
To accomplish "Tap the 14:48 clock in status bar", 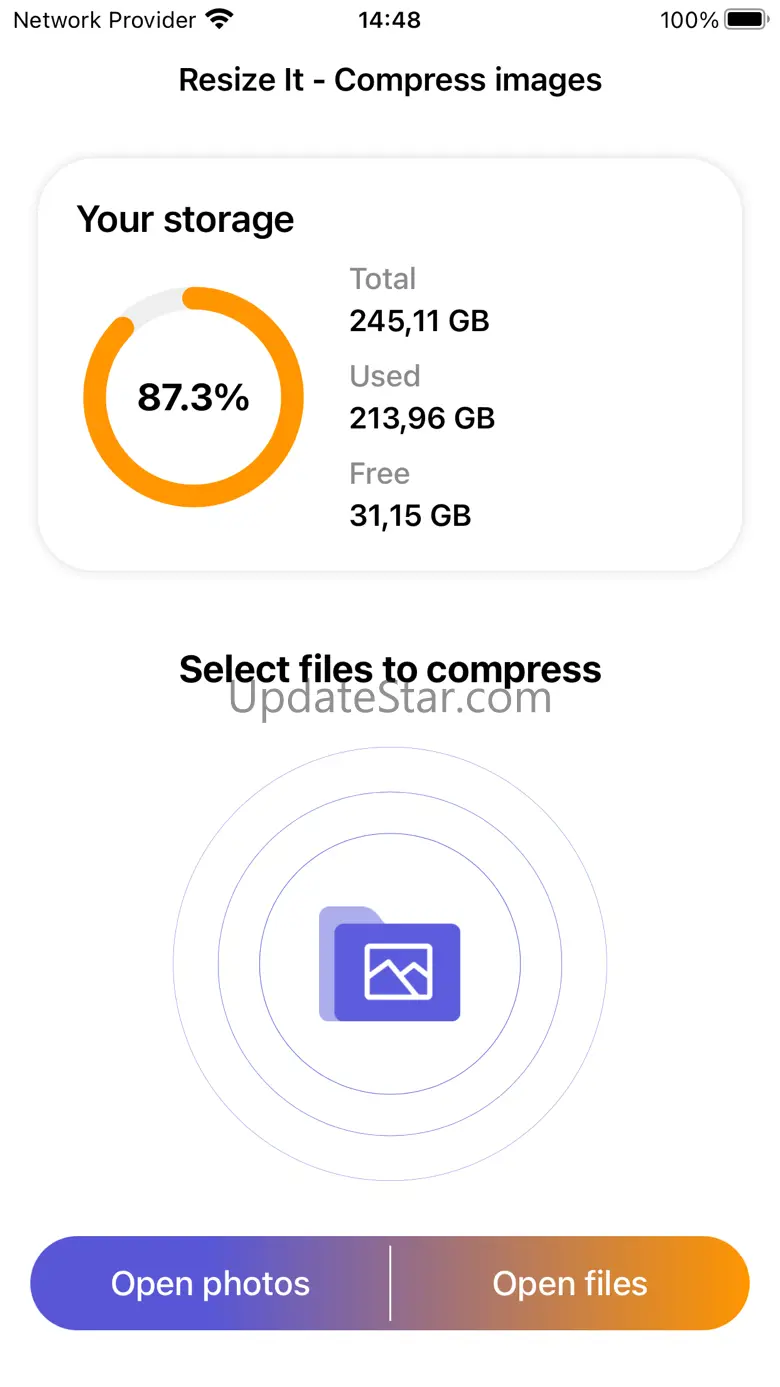I will pyautogui.click(x=389, y=19).
